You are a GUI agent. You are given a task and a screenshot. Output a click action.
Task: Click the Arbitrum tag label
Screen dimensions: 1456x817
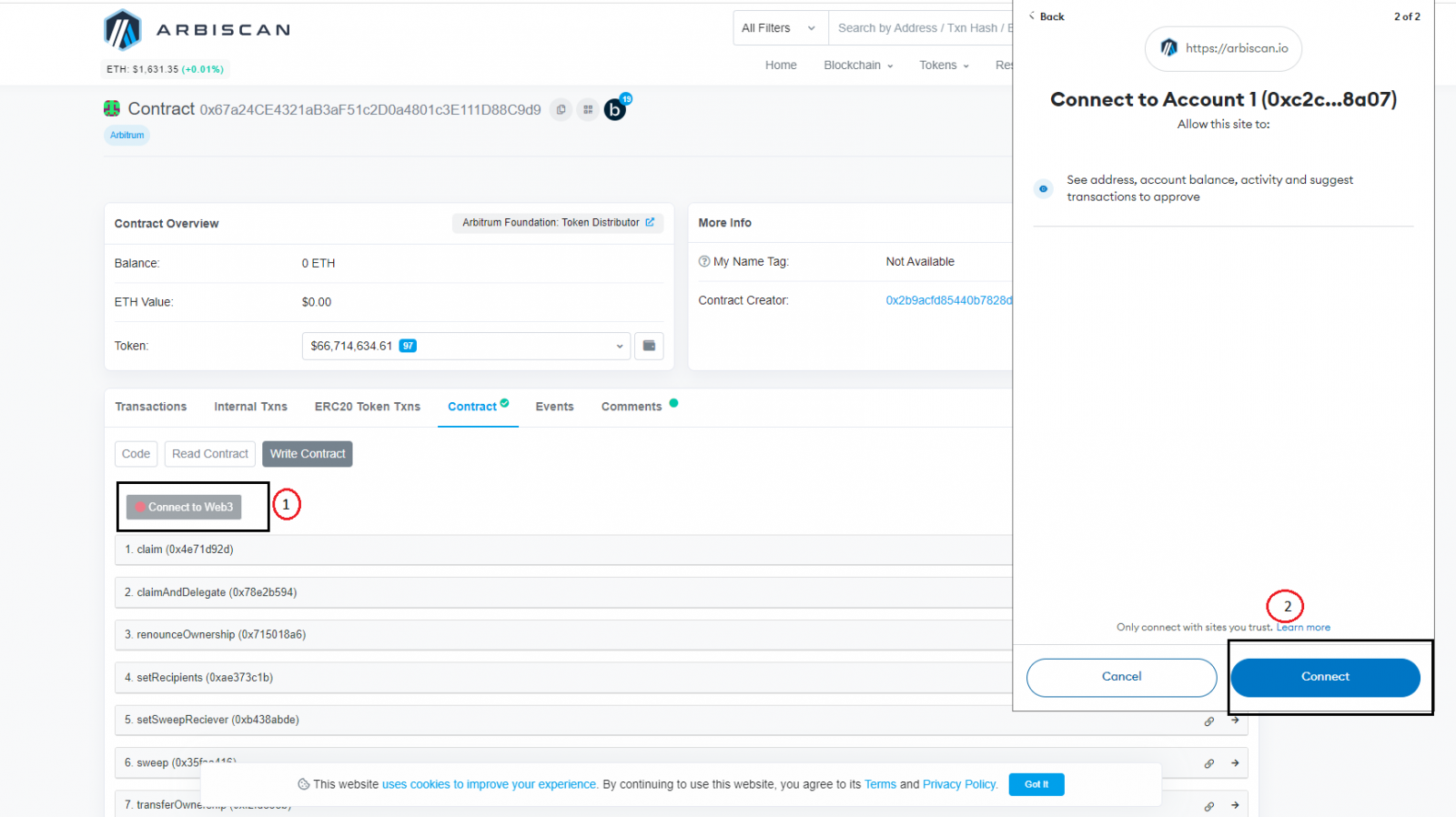click(x=126, y=136)
